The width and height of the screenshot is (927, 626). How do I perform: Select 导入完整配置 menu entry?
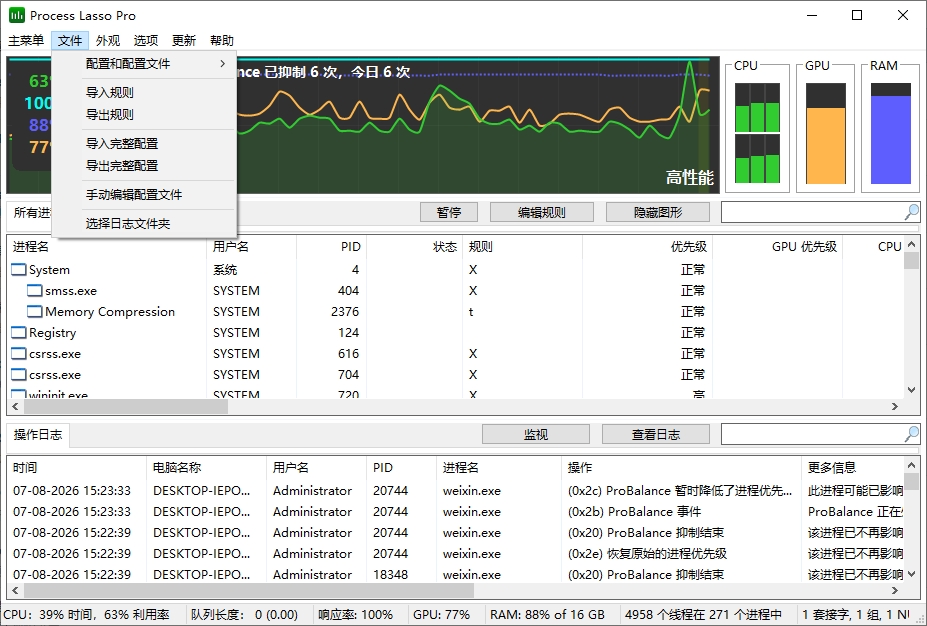pyautogui.click(x=145, y=143)
